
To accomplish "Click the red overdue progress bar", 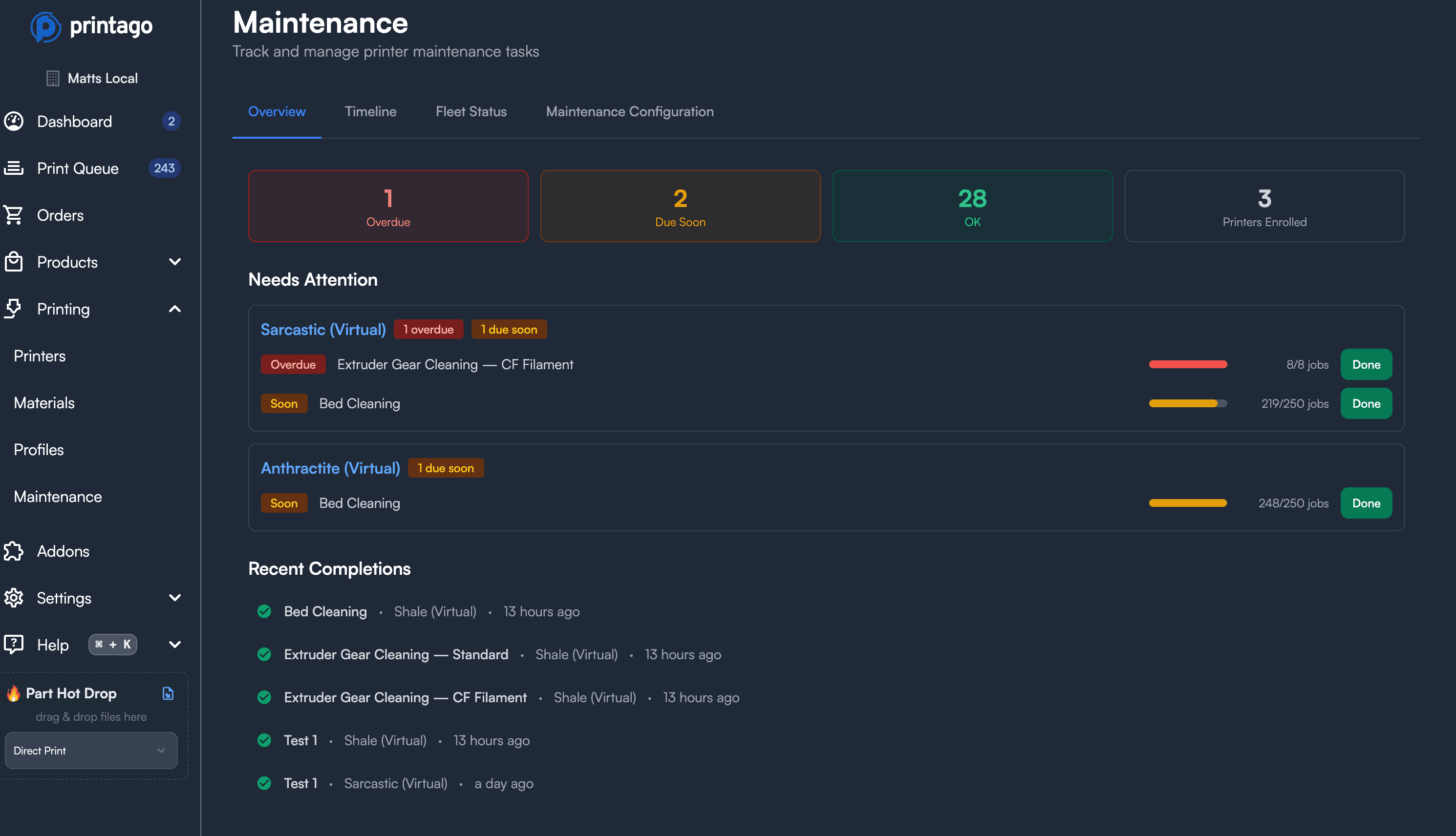I will coord(1187,365).
